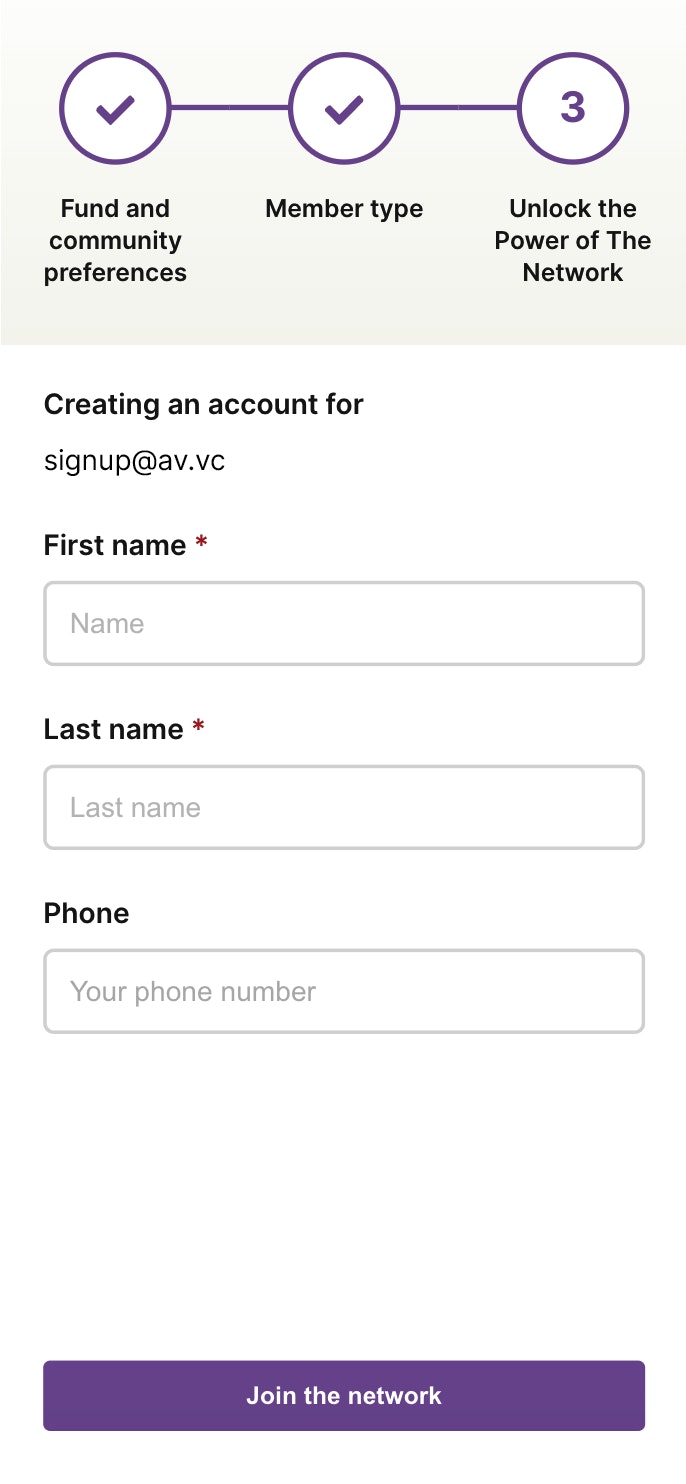The height and width of the screenshot is (1484, 686).
Task: Click the line connecting steps two and three
Action: 458,107
